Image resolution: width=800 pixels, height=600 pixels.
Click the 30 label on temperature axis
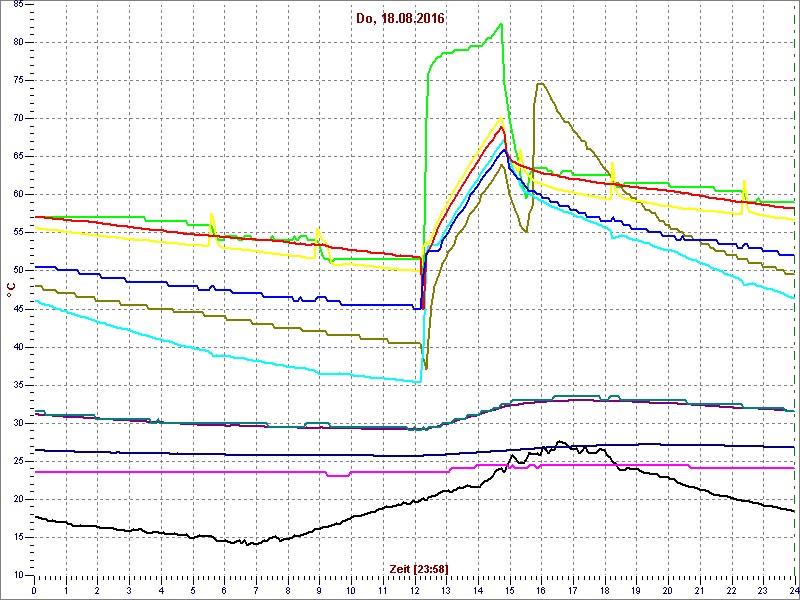[17, 423]
